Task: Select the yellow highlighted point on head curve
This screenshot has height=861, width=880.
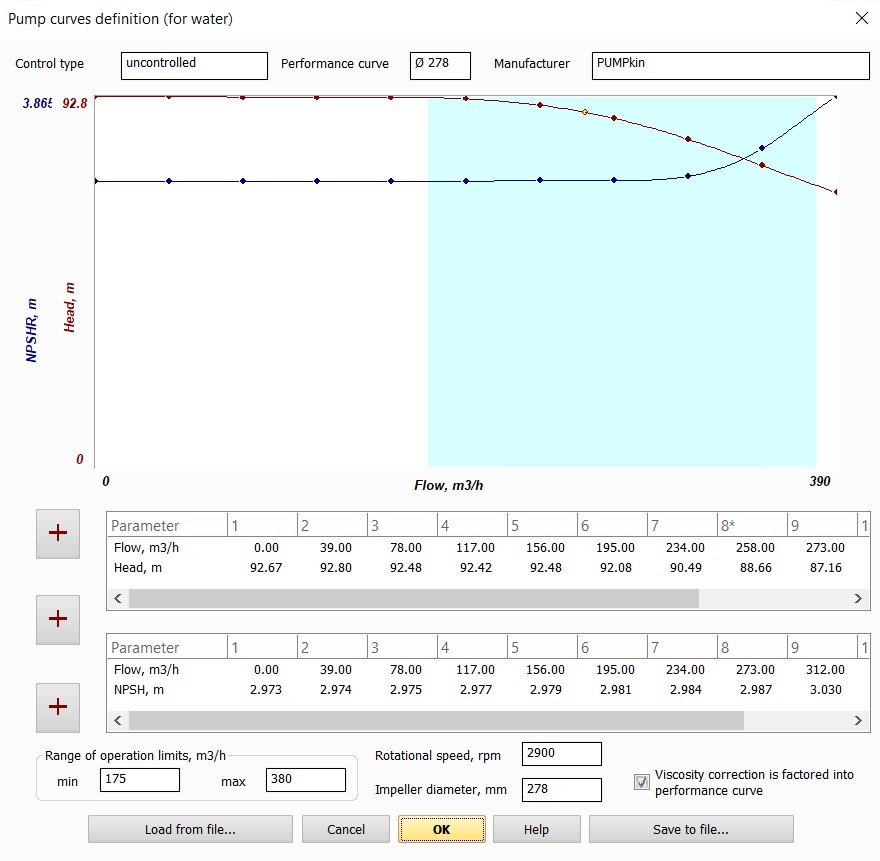Action: pos(585,112)
